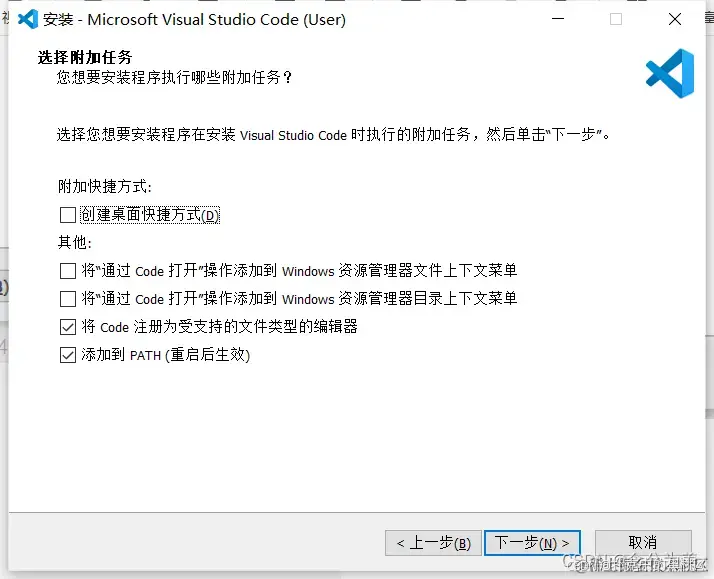This screenshot has height=579, width=714.
Task: Click the instruction sentence mentioning Visual Studio Code
Action: pyautogui.click(x=333, y=135)
